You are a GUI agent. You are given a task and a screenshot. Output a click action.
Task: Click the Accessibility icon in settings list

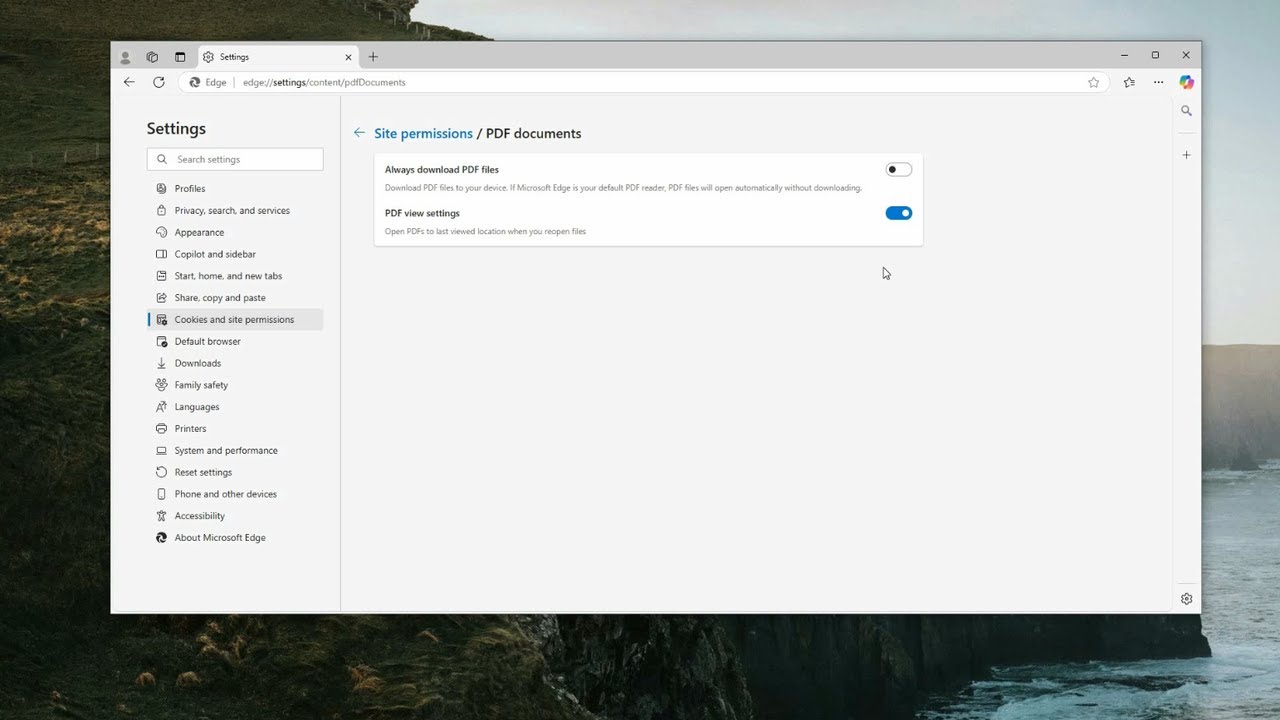[161, 516]
